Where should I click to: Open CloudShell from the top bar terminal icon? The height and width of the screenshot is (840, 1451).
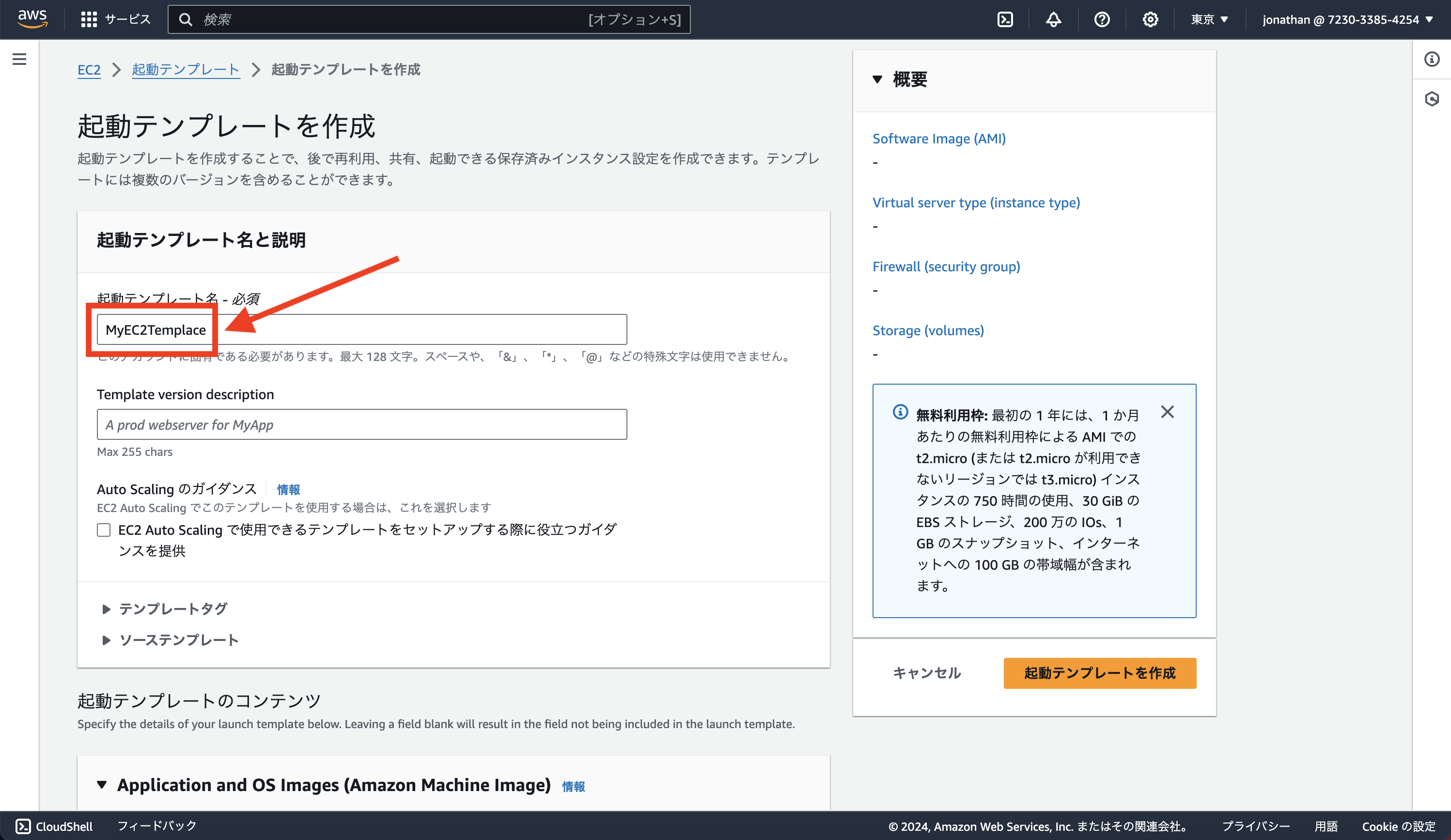1005,19
